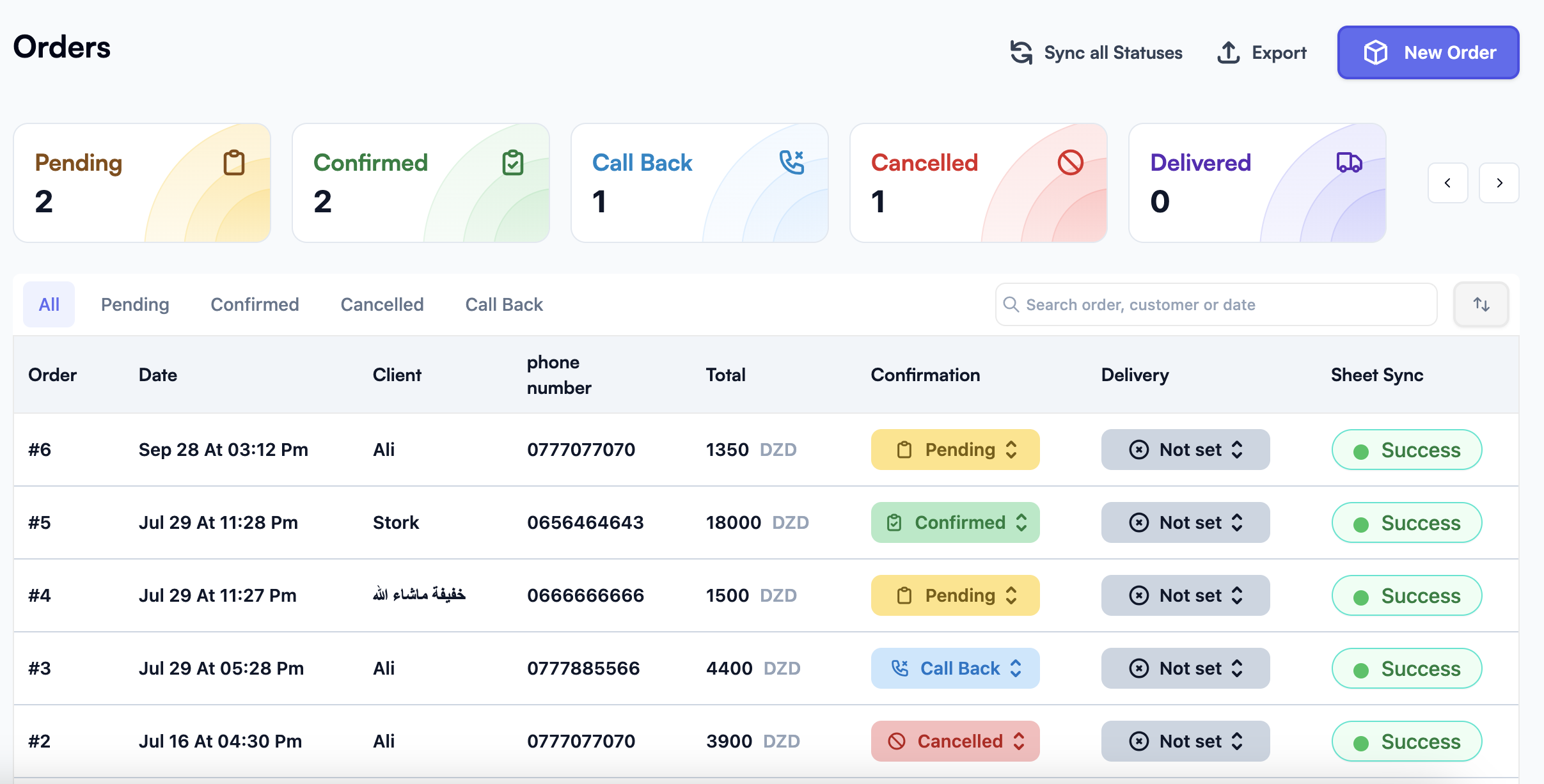Go to previous status cards chevron
The image size is (1544, 784).
1447,183
